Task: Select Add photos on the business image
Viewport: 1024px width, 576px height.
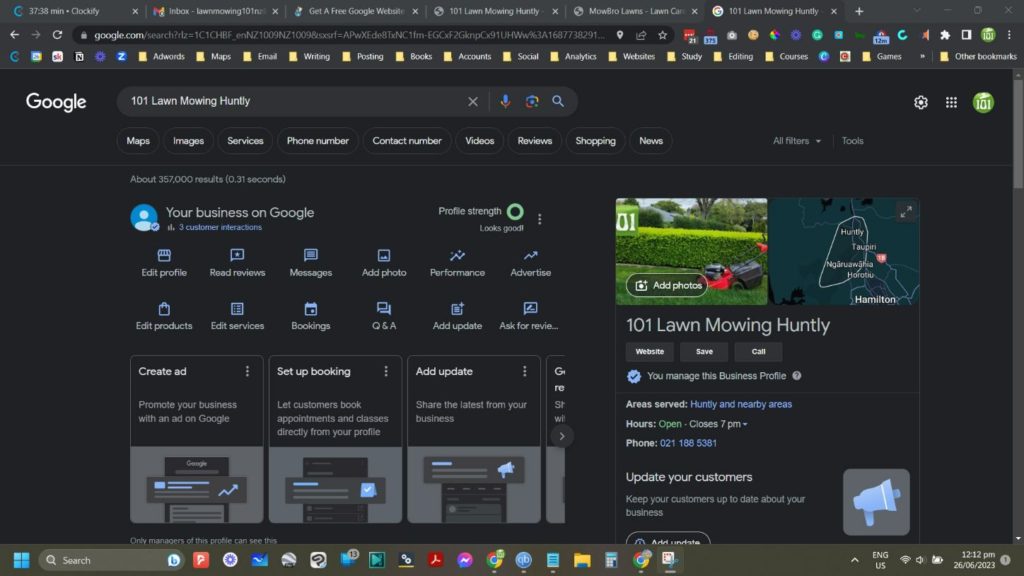Action: pos(667,285)
